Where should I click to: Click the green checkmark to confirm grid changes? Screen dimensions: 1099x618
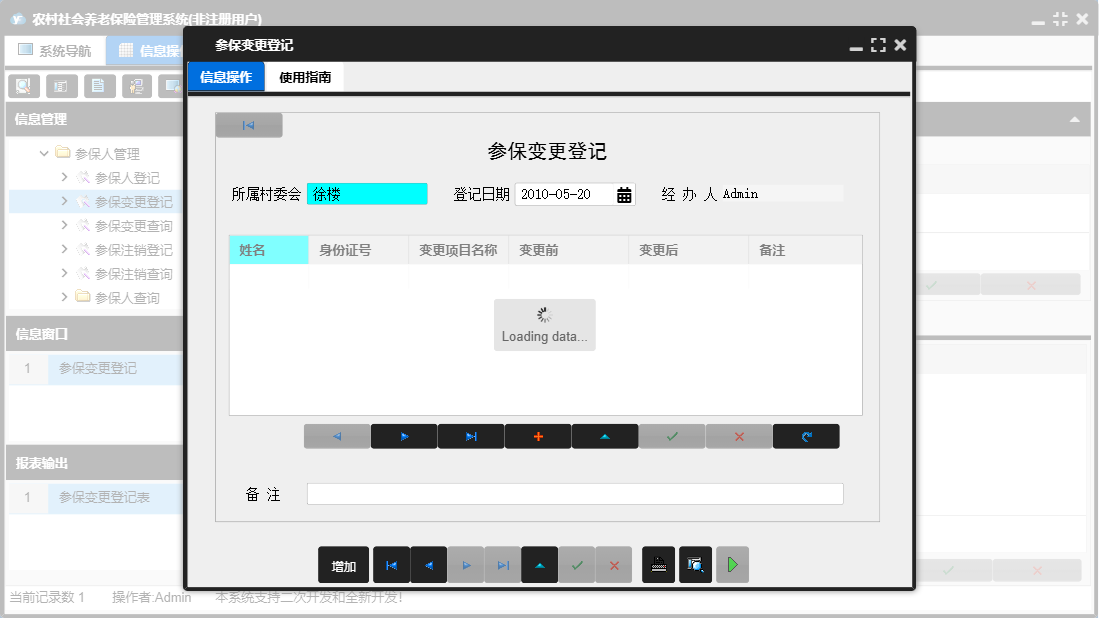pyautogui.click(x=672, y=436)
